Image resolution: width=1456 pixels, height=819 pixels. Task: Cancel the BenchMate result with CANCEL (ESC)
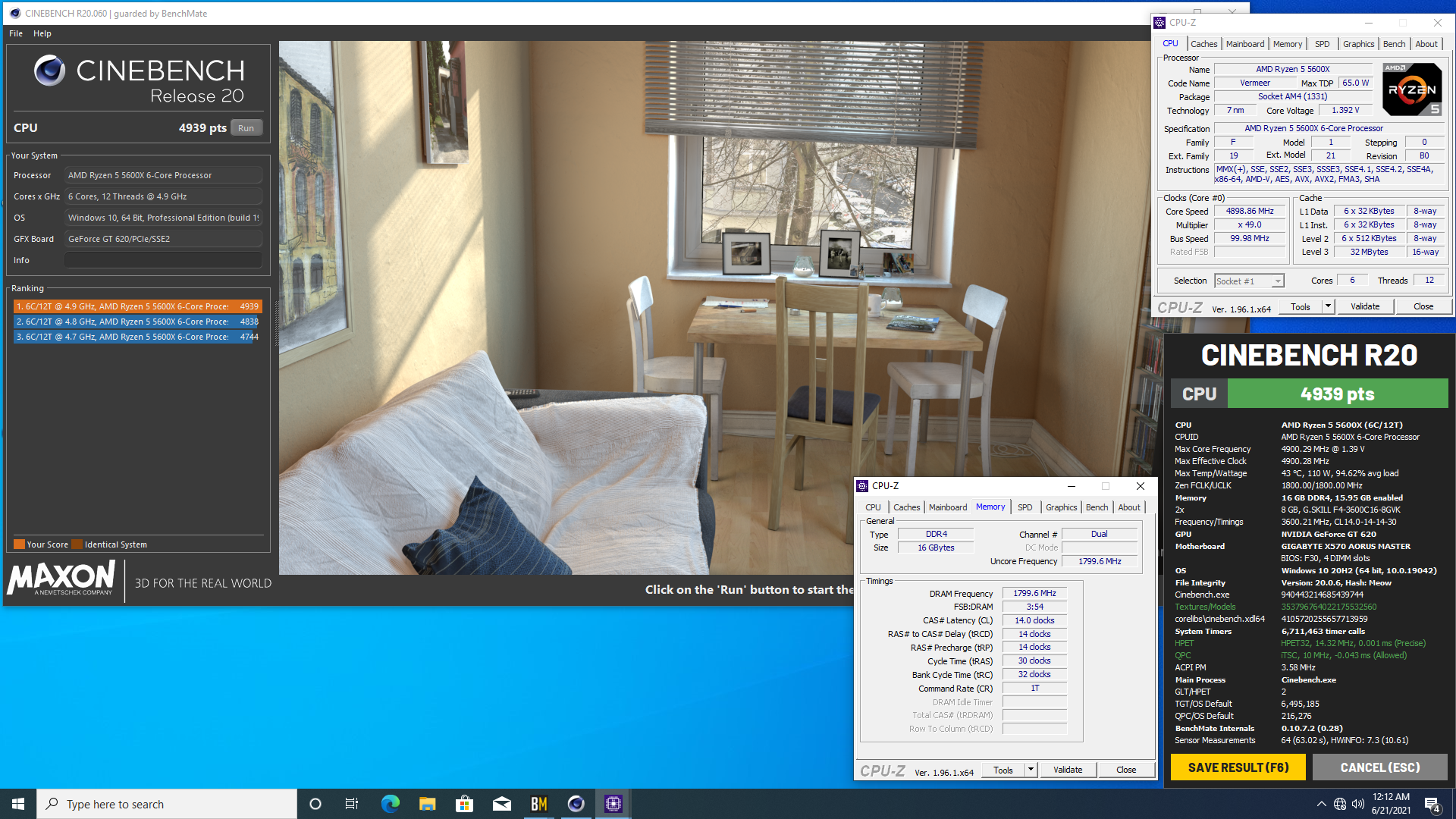(x=1380, y=767)
